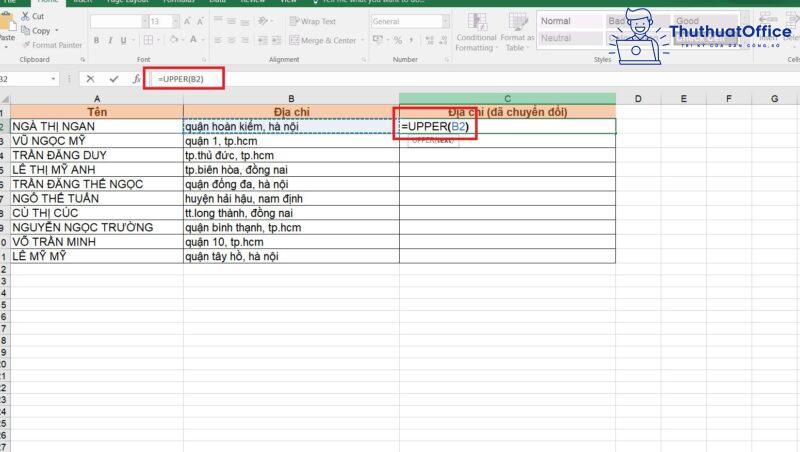Open Font group dialog launcher
The height and width of the screenshot is (452, 800).
click(204, 60)
